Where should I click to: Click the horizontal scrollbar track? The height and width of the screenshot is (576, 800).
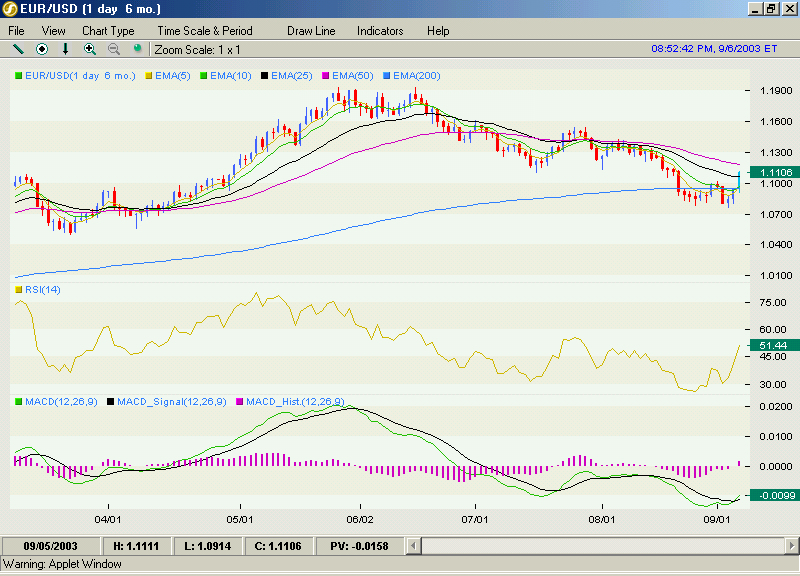[x=603, y=546]
